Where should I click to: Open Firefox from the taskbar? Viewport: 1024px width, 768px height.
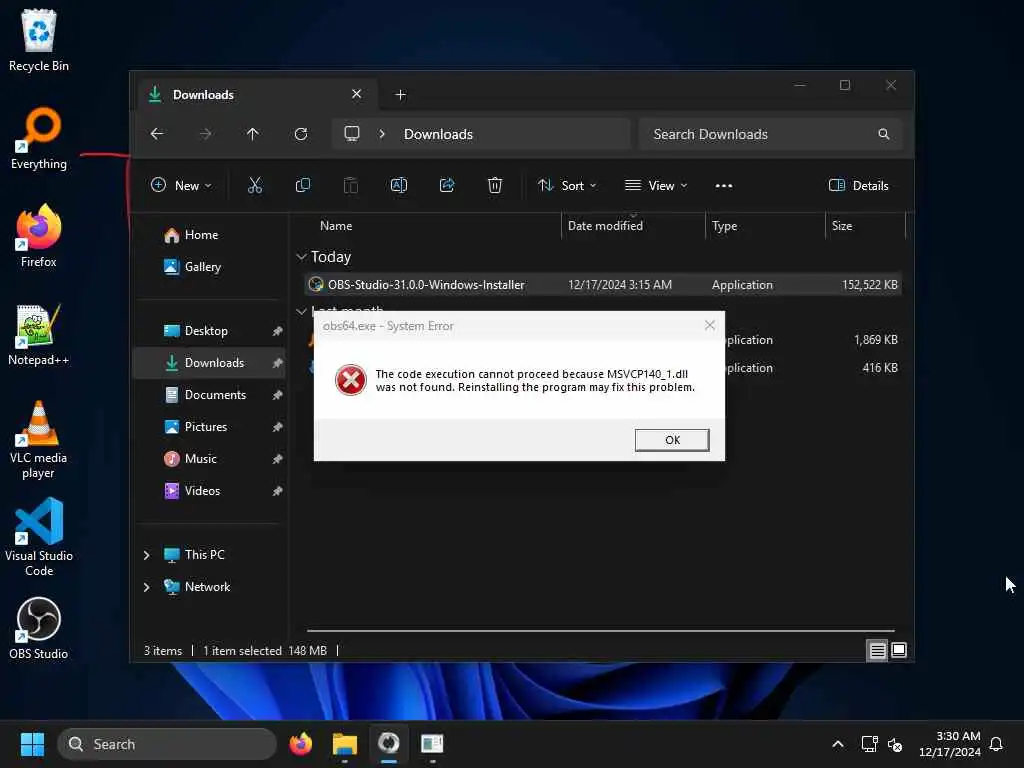click(301, 744)
